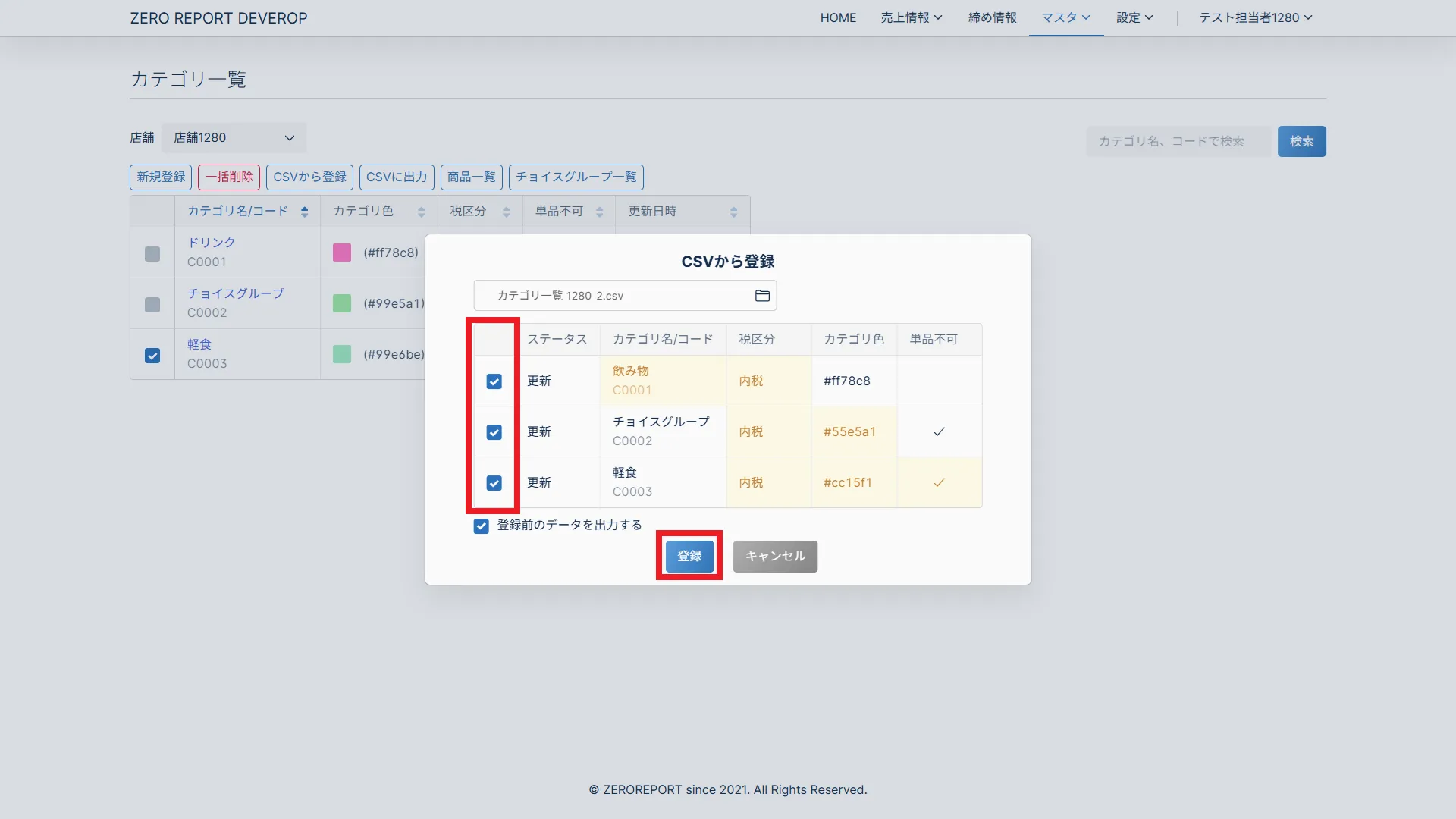Viewport: 1456px width, 819px height.
Task: Click sort arrows on 税区分 column
Action: tap(506, 212)
